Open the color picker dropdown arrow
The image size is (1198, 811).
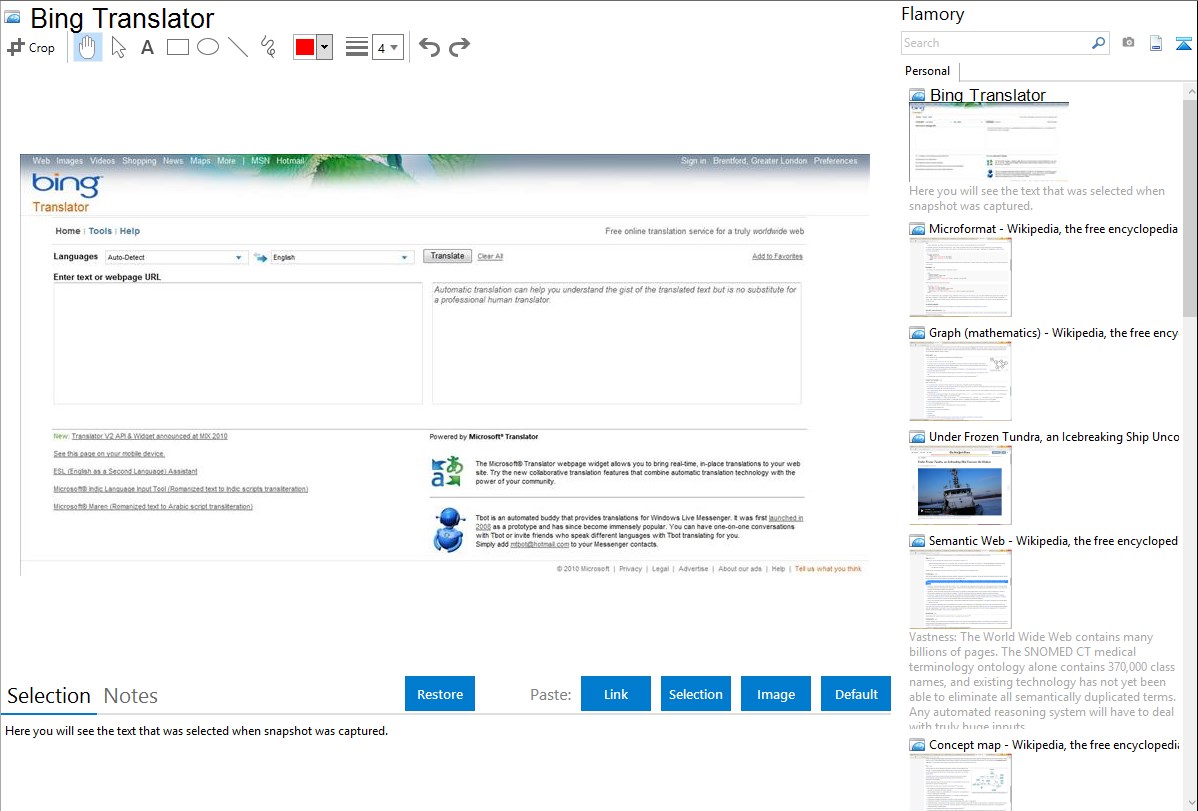click(325, 47)
